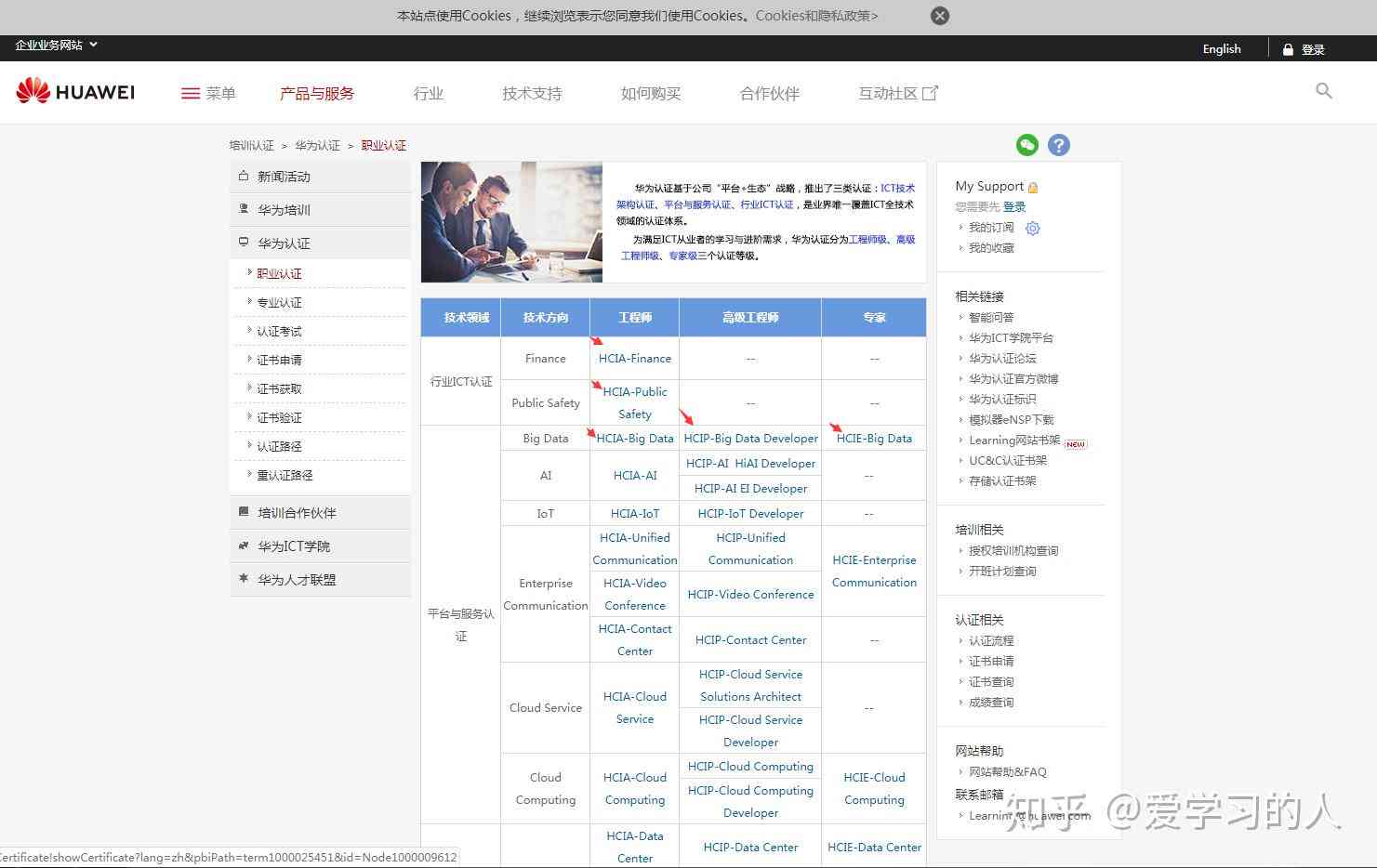Viewport: 1377px width, 868px height.
Task: Open the HCIE-Big Data link
Action: pyautogui.click(x=874, y=438)
